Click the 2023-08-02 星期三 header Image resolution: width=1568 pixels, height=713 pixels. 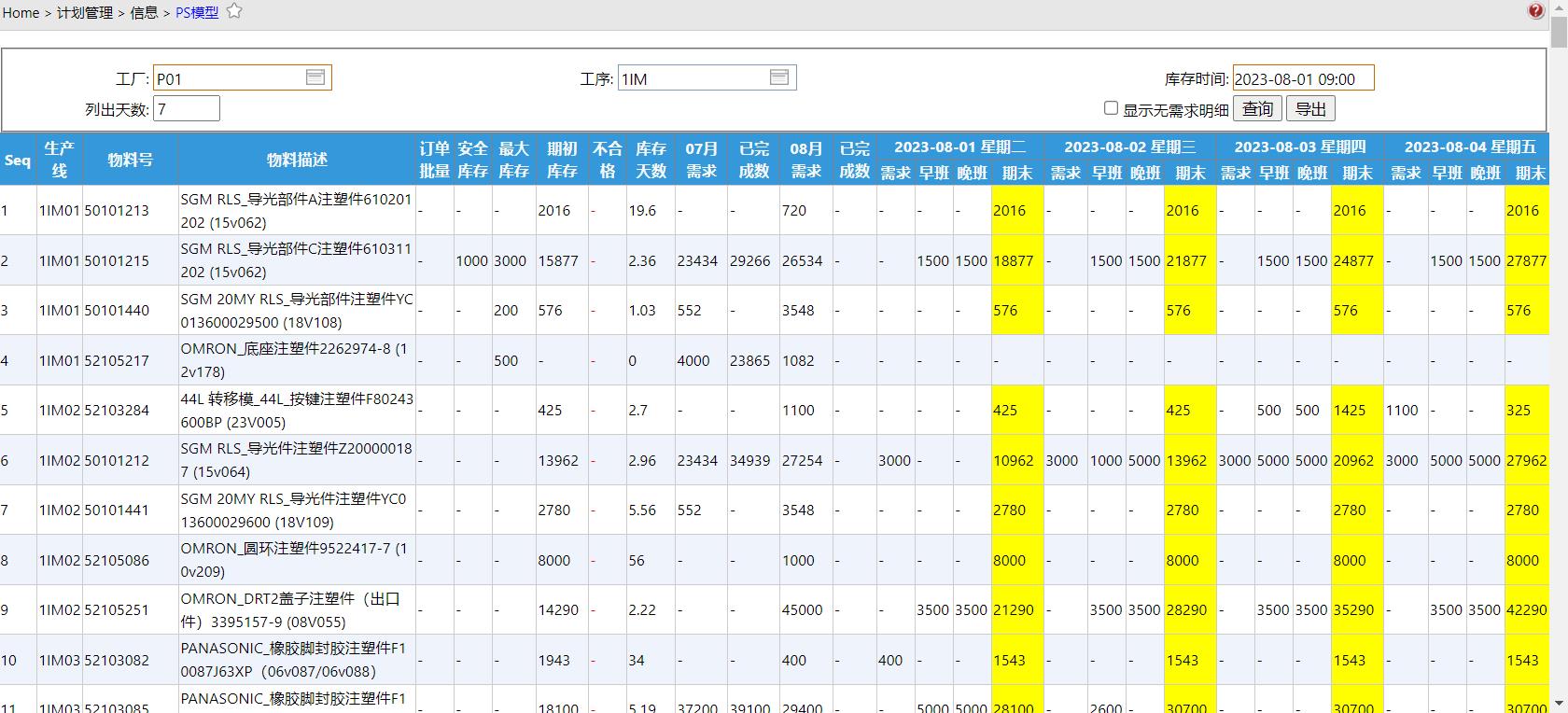point(1130,147)
